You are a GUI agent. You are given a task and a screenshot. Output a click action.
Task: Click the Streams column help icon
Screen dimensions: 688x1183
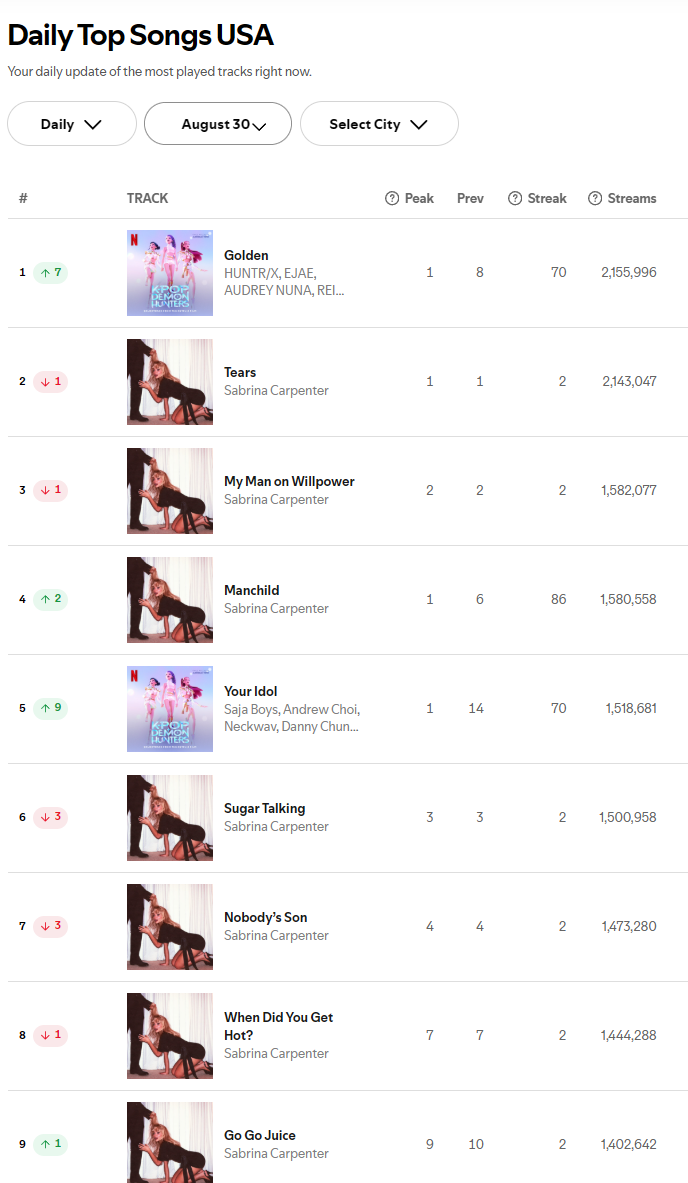pos(595,198)
